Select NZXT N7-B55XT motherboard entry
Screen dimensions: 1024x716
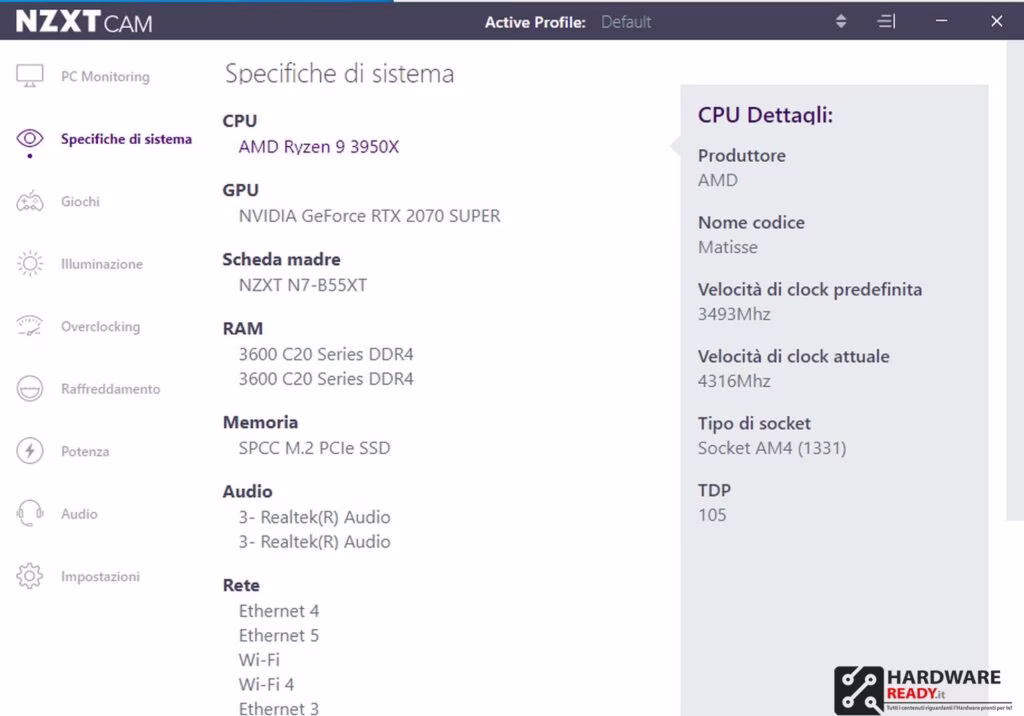click(x=302, y=285)
